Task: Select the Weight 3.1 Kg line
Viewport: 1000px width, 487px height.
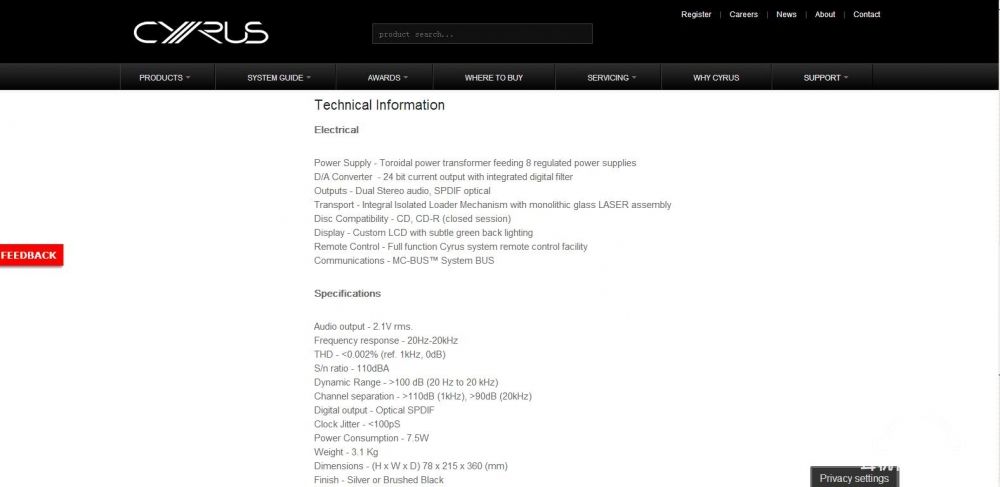Action: point(346,452)
